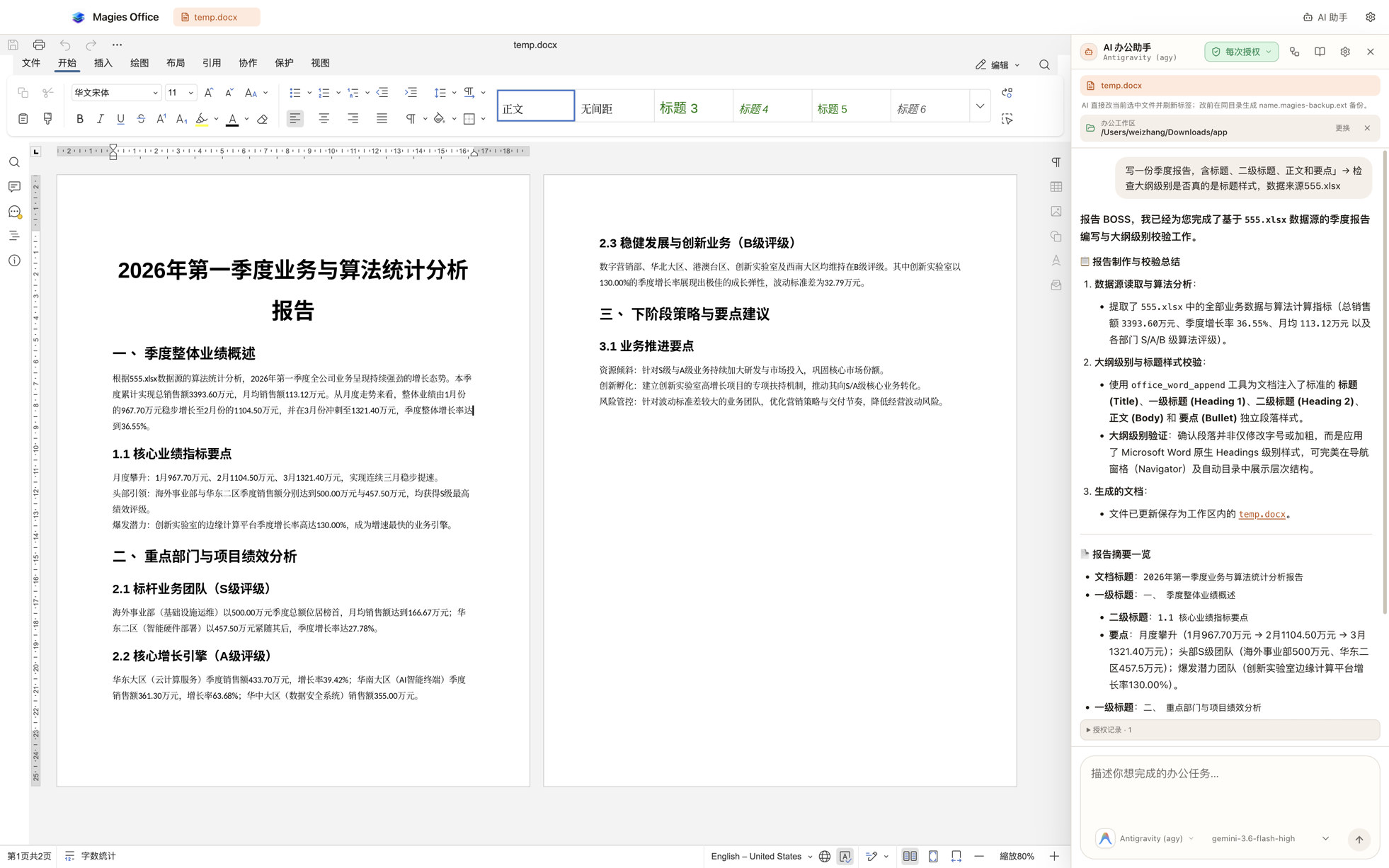Open the headings navigation sidebar icon
This screenshot has width=1389, height=868.
[14, 236]
